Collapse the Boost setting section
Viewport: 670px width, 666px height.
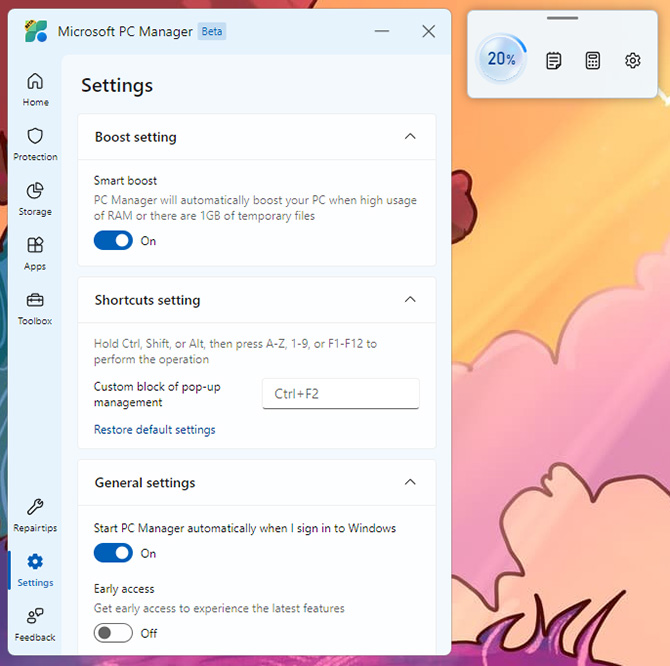point(410,137)
